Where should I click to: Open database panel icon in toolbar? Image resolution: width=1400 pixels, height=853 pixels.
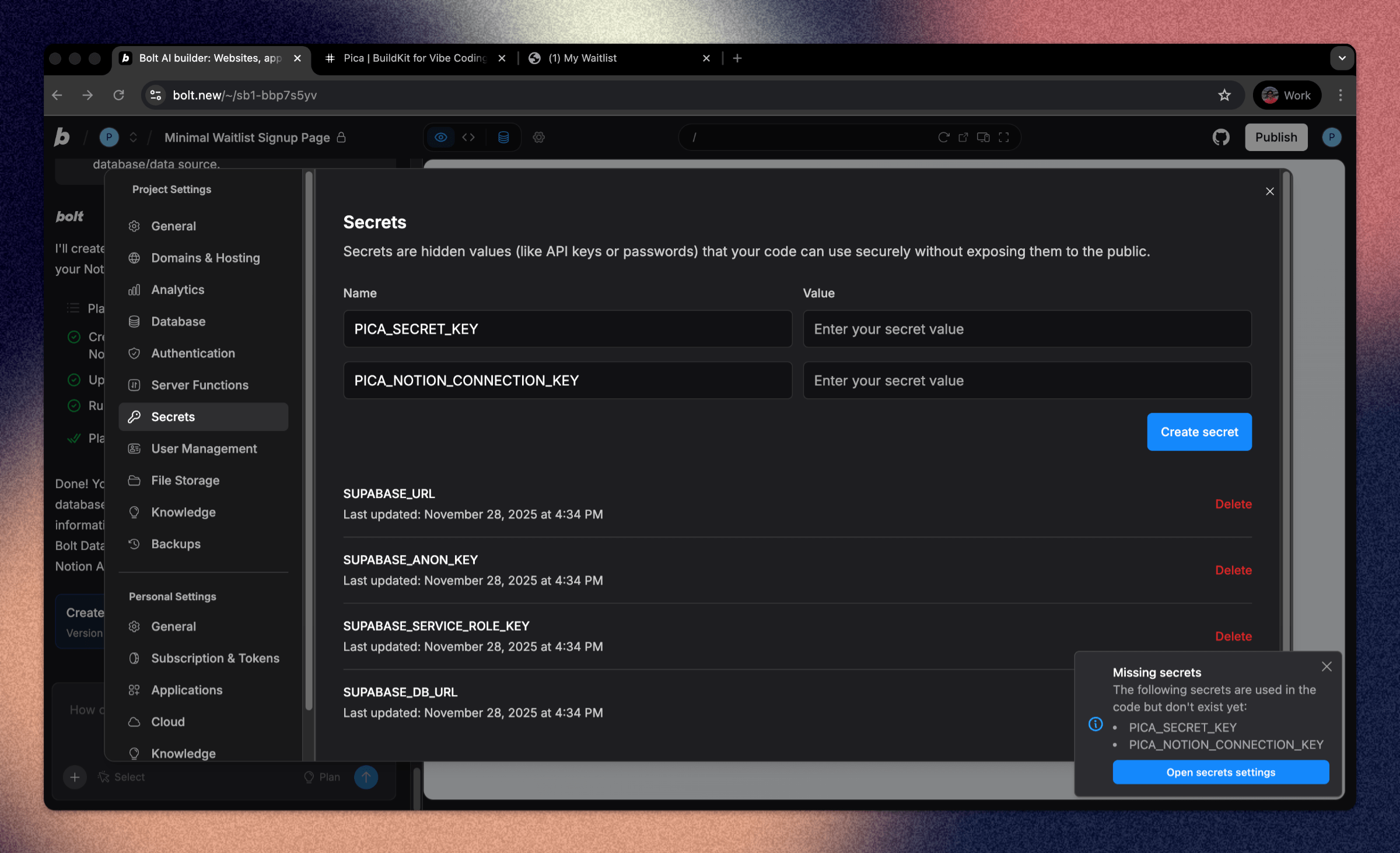point(503,138)
